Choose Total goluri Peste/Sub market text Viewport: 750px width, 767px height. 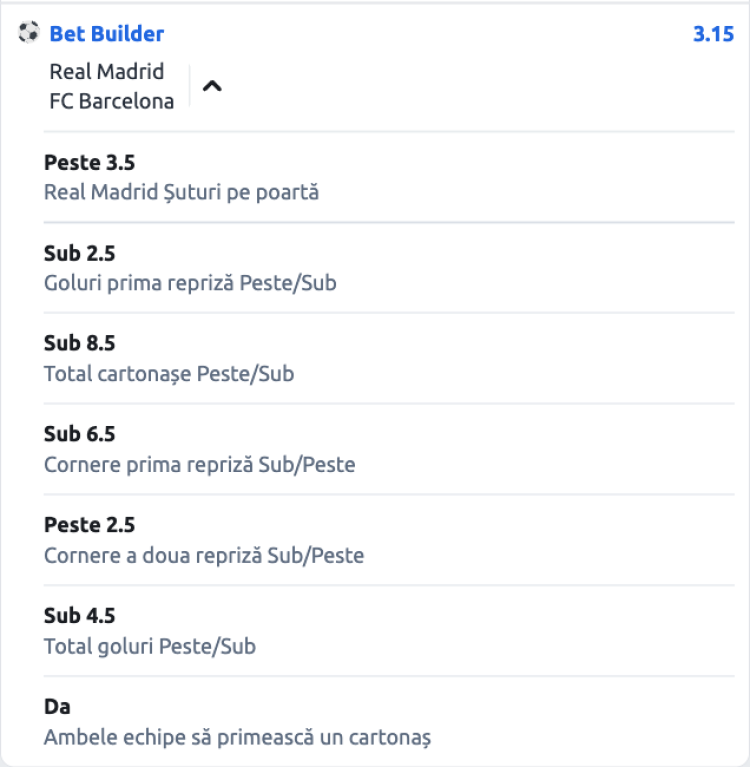150,646
